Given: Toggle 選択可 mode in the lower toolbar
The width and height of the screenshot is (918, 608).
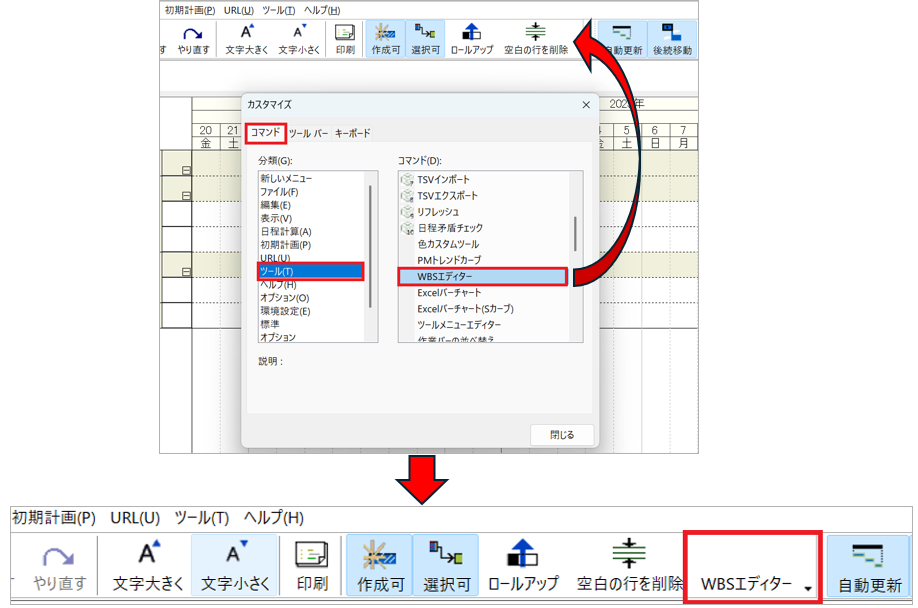Looking at the screenshot, I should pyautogui.click(x=445, y=566).
